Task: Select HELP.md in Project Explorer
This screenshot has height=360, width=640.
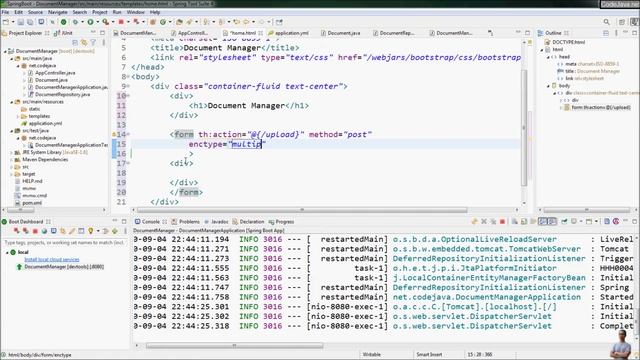Action: 32,181
